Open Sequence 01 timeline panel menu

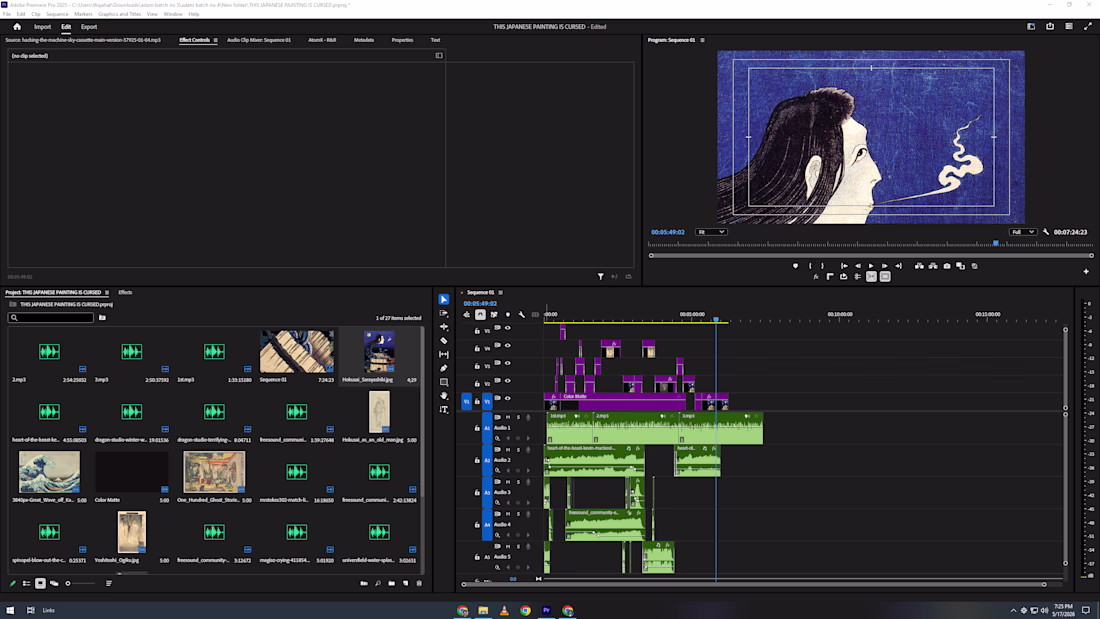click(500, 292)
